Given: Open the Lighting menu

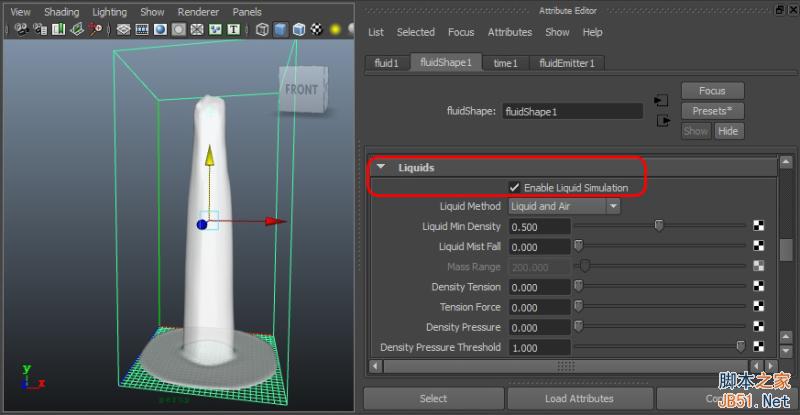Looking at the screenshot, I should (109, 12).
